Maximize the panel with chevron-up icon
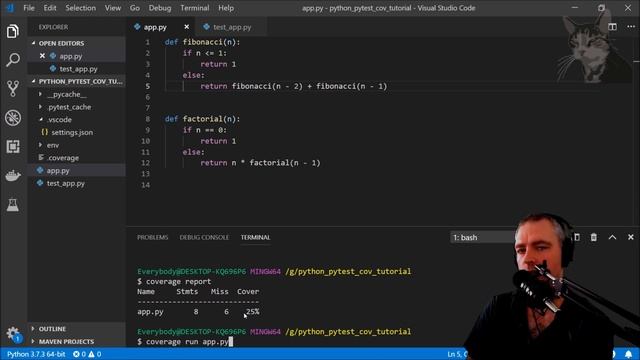 [x=612, y=237]
